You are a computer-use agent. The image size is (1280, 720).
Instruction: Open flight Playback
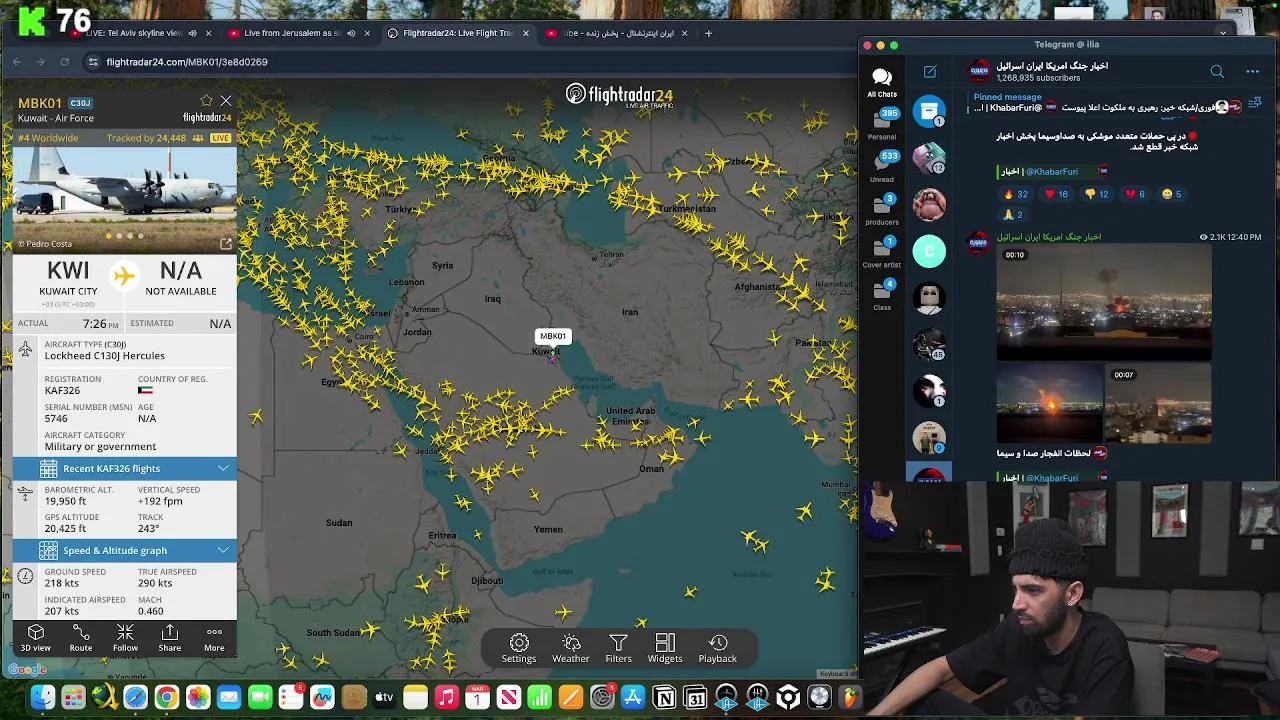(717, 649)
